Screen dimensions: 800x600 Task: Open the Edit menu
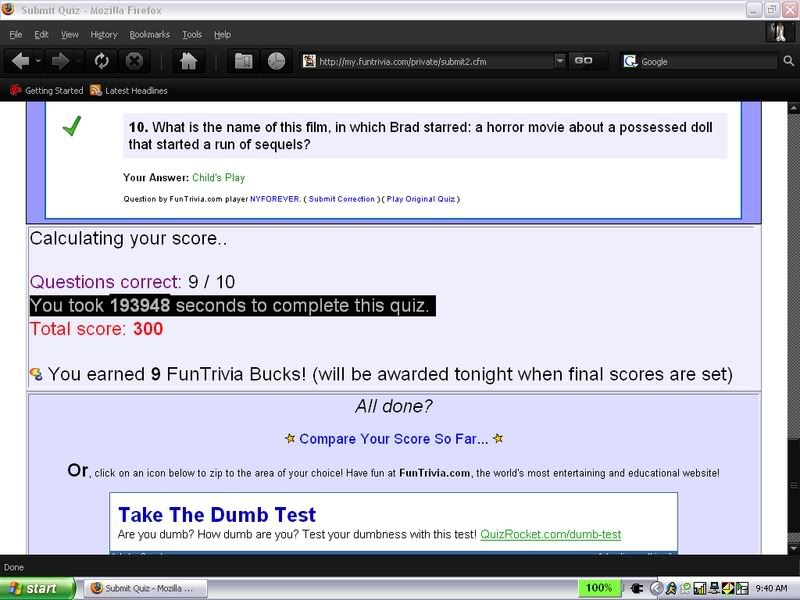coord(41,35)
